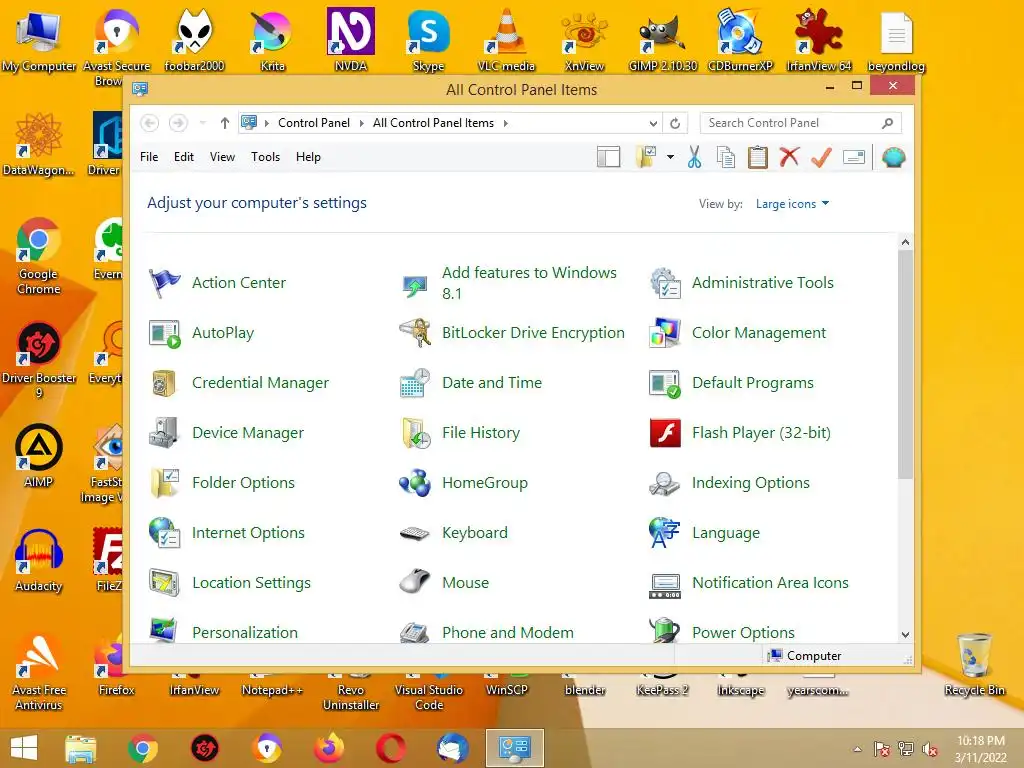This screenshot has height=768, width=1024.
Task: Open the View menu
Action: point(222,157)
